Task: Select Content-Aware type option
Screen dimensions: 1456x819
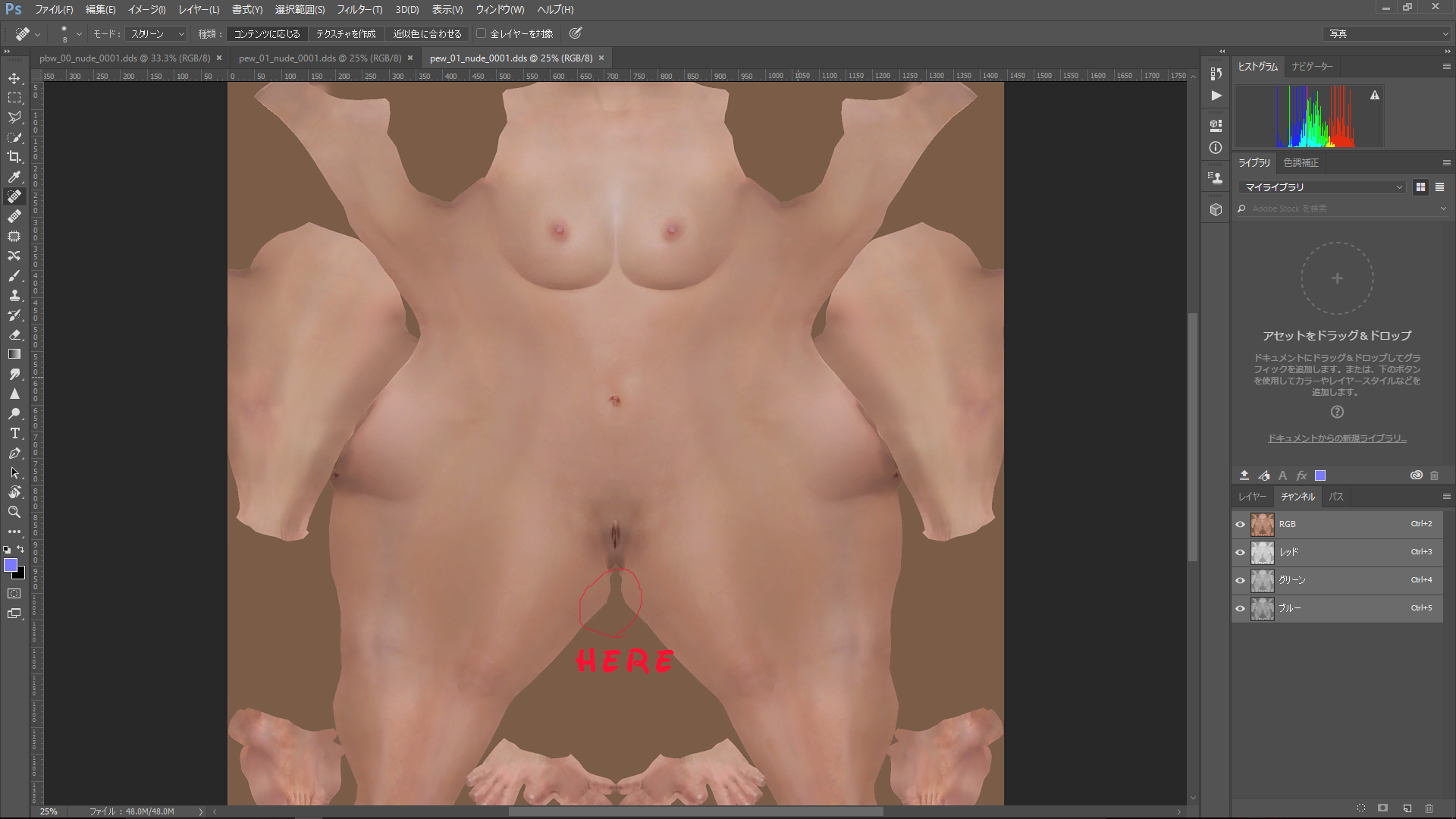Action: (x=267, y=33)
